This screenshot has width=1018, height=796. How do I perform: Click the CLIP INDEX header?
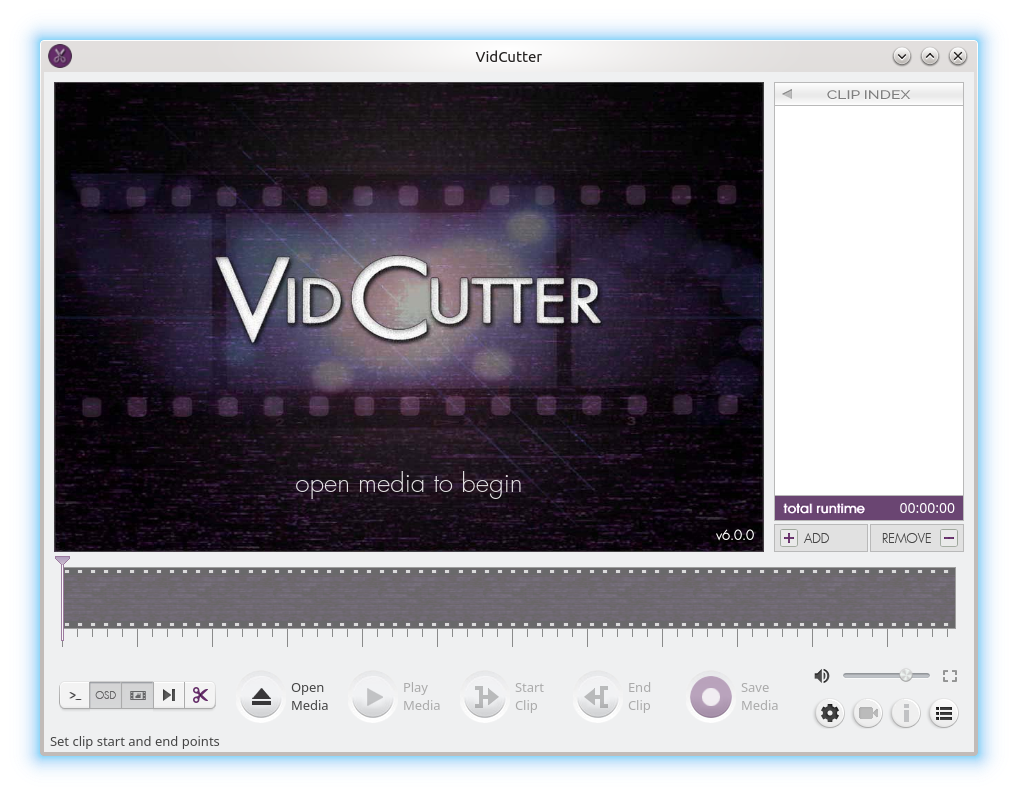pos(869,94)
